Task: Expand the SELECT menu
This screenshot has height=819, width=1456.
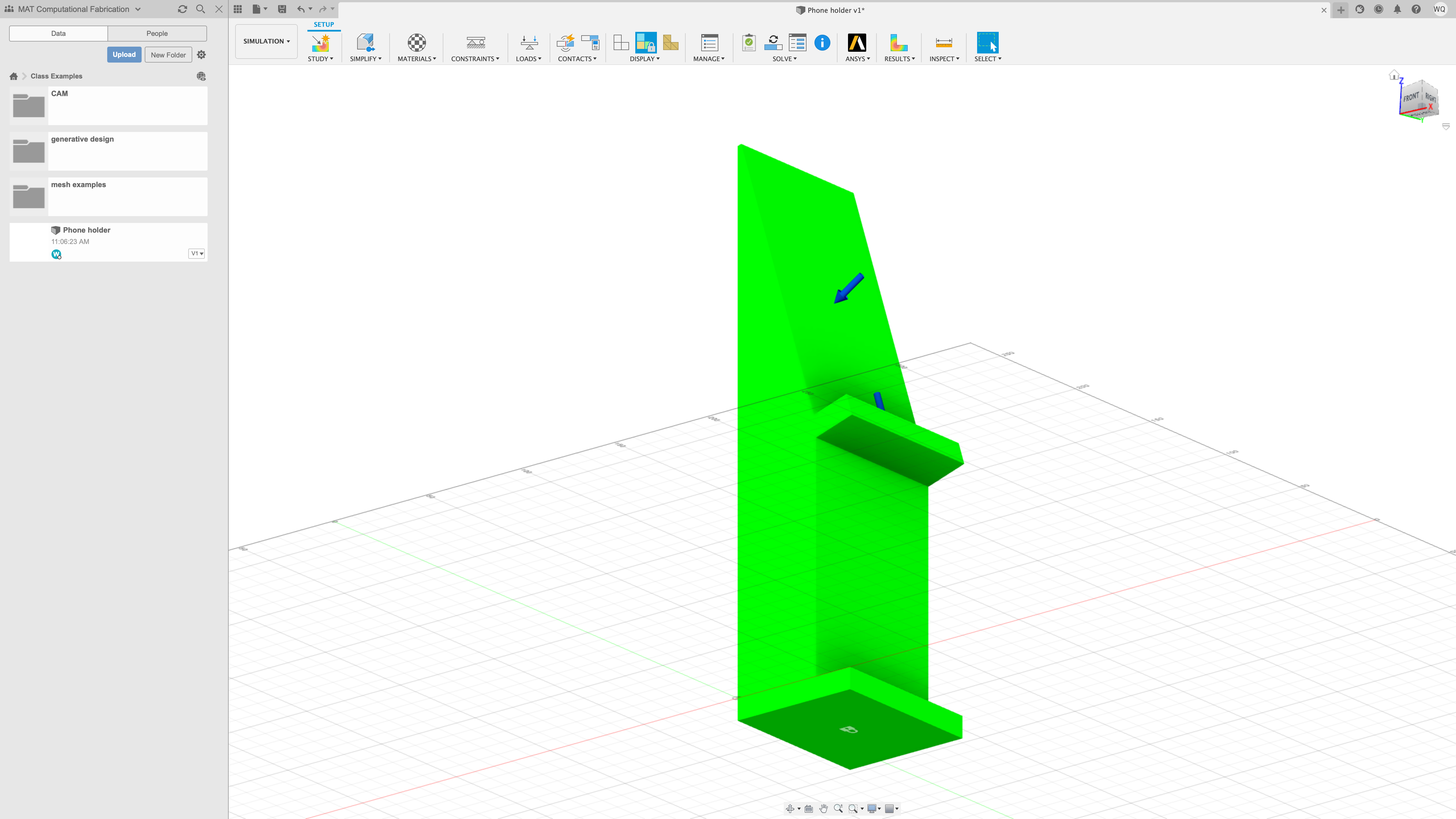Action: pos(987,59)
